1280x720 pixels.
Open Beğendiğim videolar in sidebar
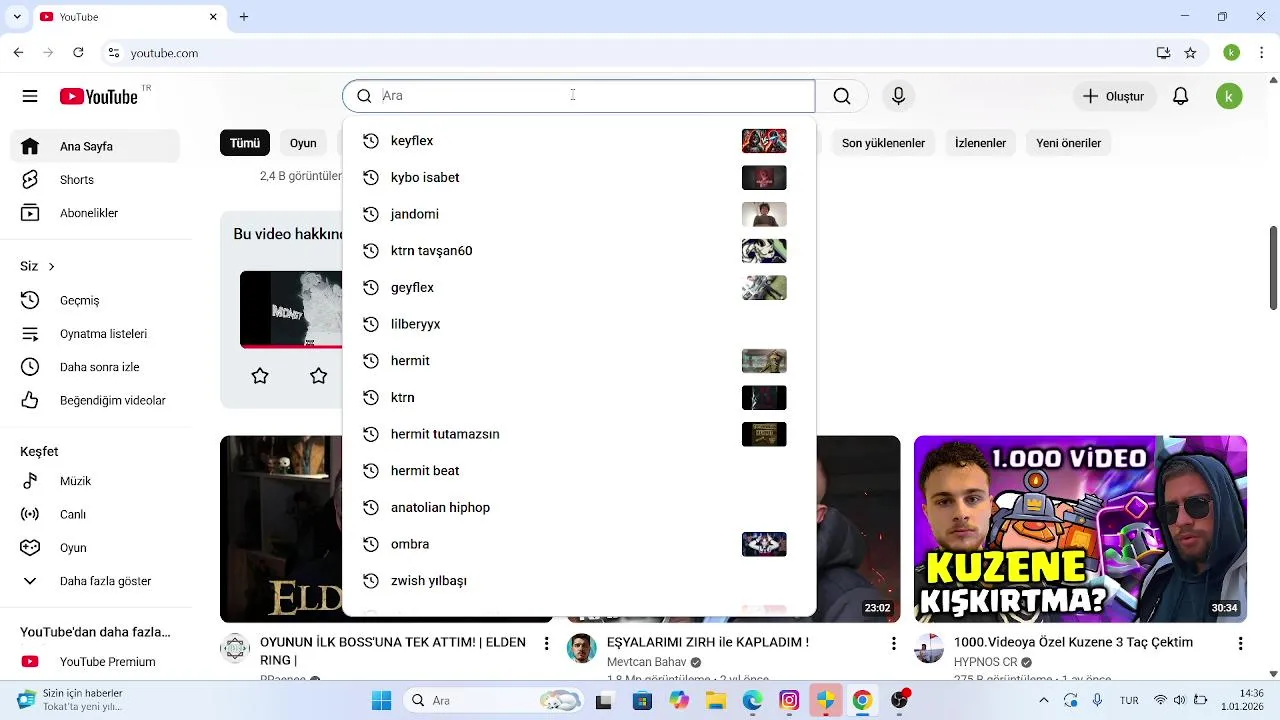(96, 400)
